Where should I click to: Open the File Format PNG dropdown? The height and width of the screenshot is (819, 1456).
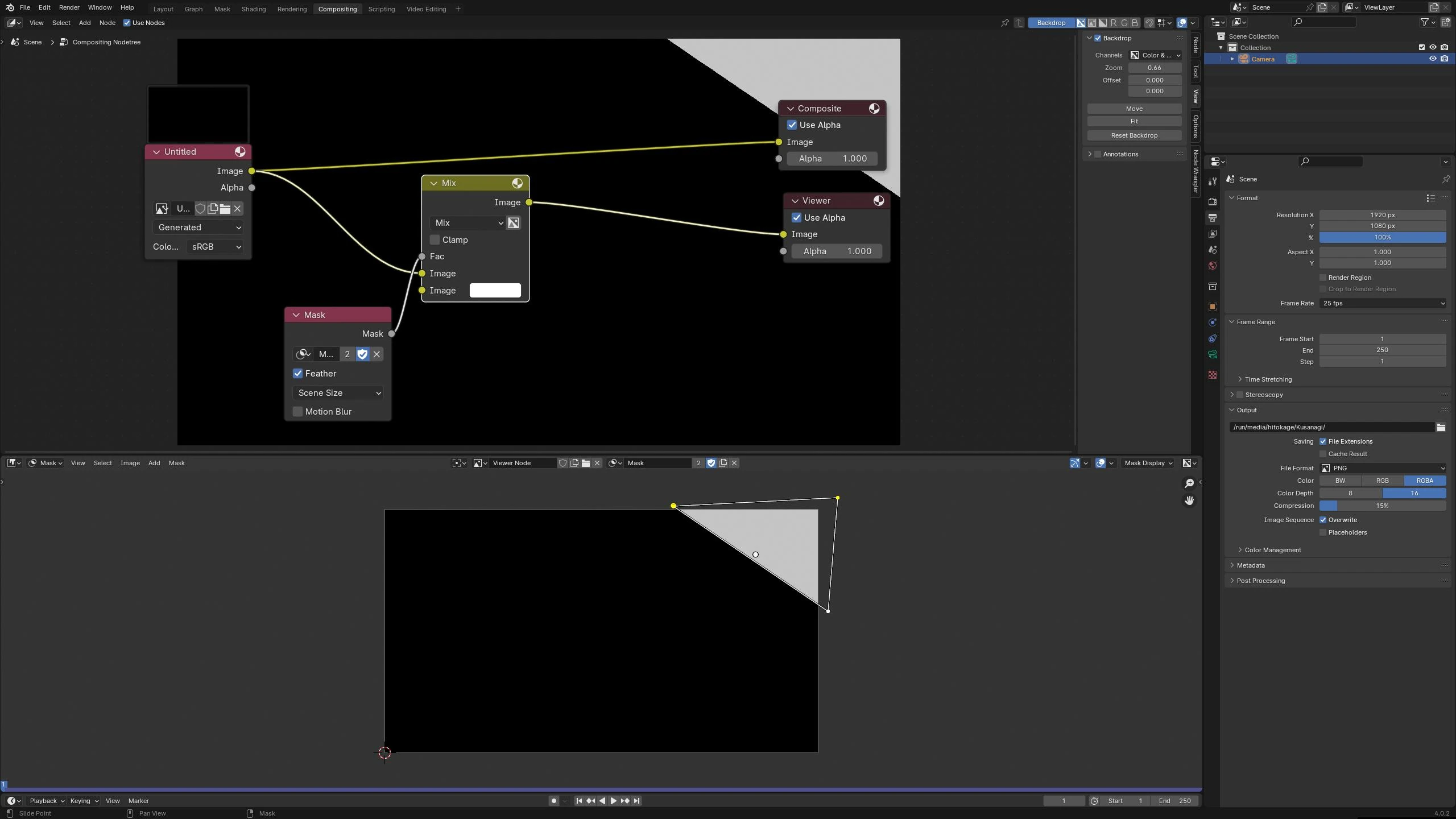(x=1383, y=468)
